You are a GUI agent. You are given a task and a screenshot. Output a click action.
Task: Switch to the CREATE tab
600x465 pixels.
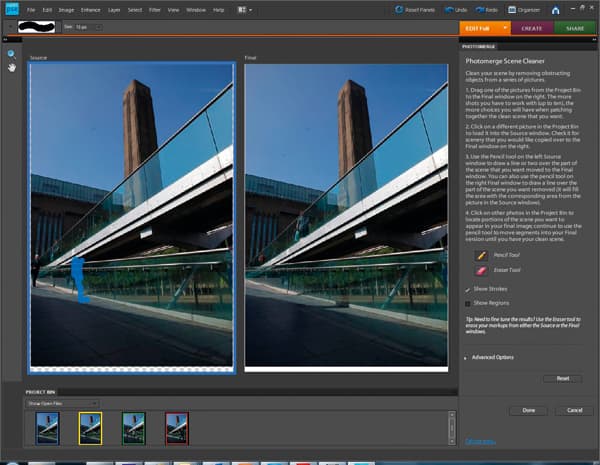[x=532, y=28]
